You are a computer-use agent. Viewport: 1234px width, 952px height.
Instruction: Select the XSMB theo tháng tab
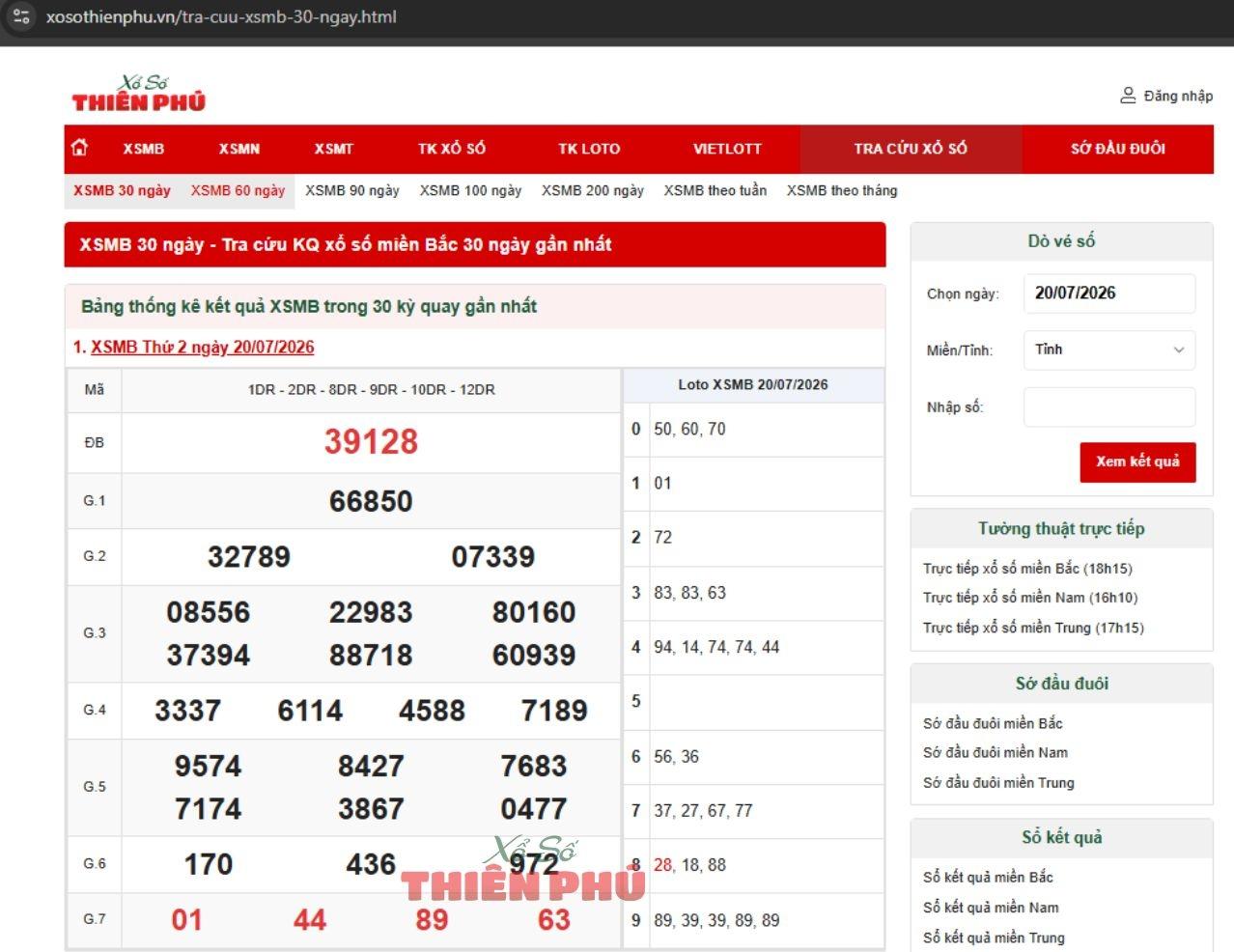pyautogui.click(x=842, y=190)
